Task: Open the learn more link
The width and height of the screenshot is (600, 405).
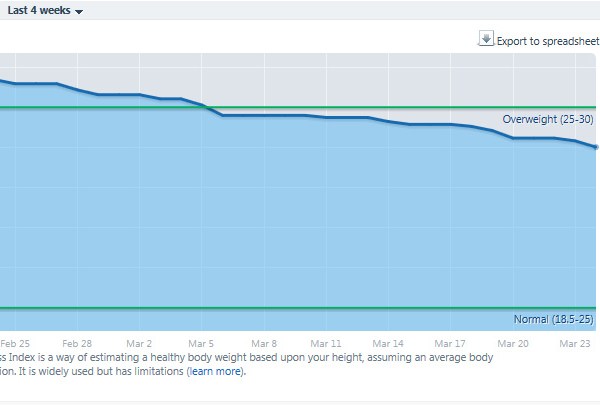Action: click(214, 371)
